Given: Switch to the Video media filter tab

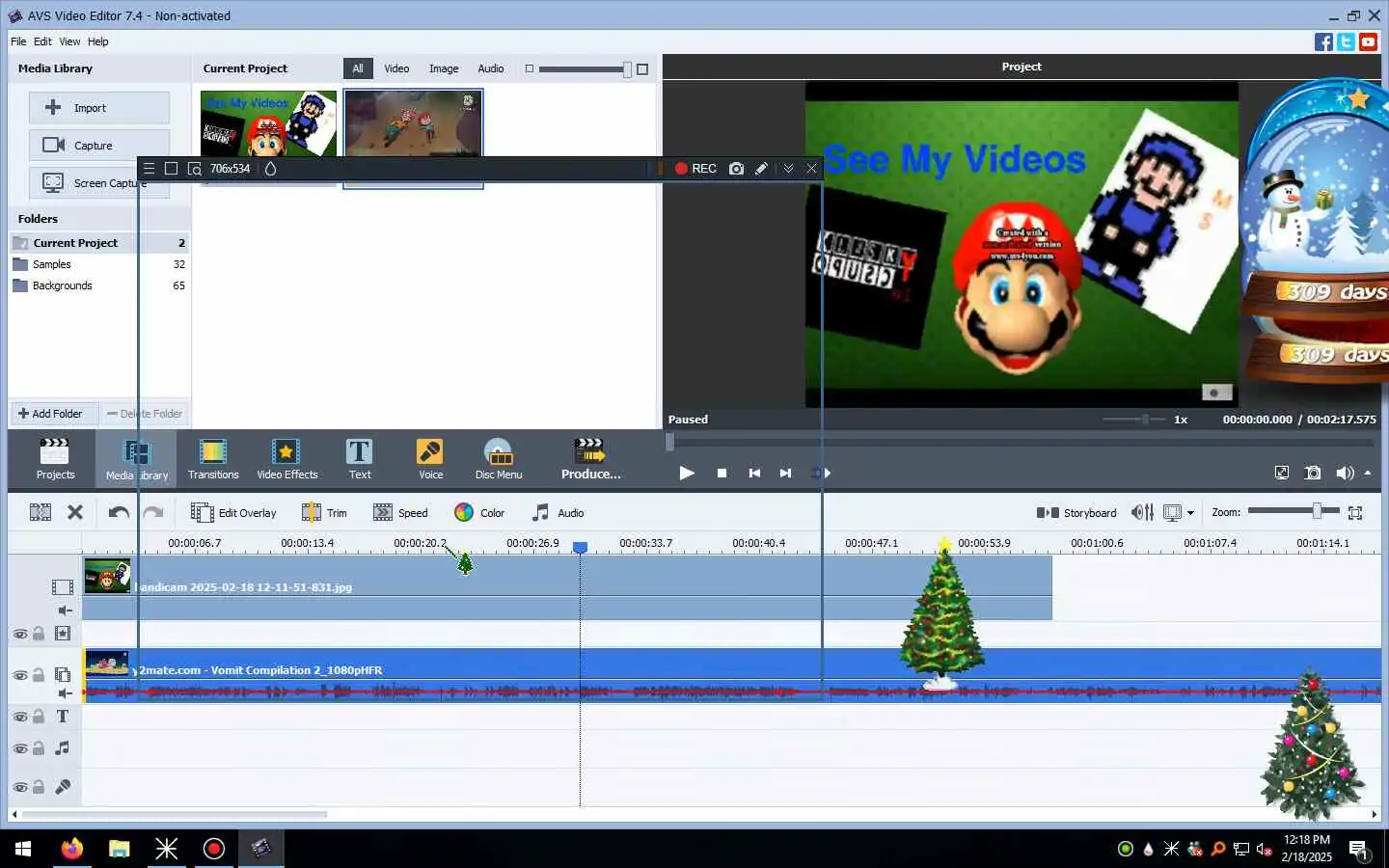Looking at the screenshot, I should point(396,68).
